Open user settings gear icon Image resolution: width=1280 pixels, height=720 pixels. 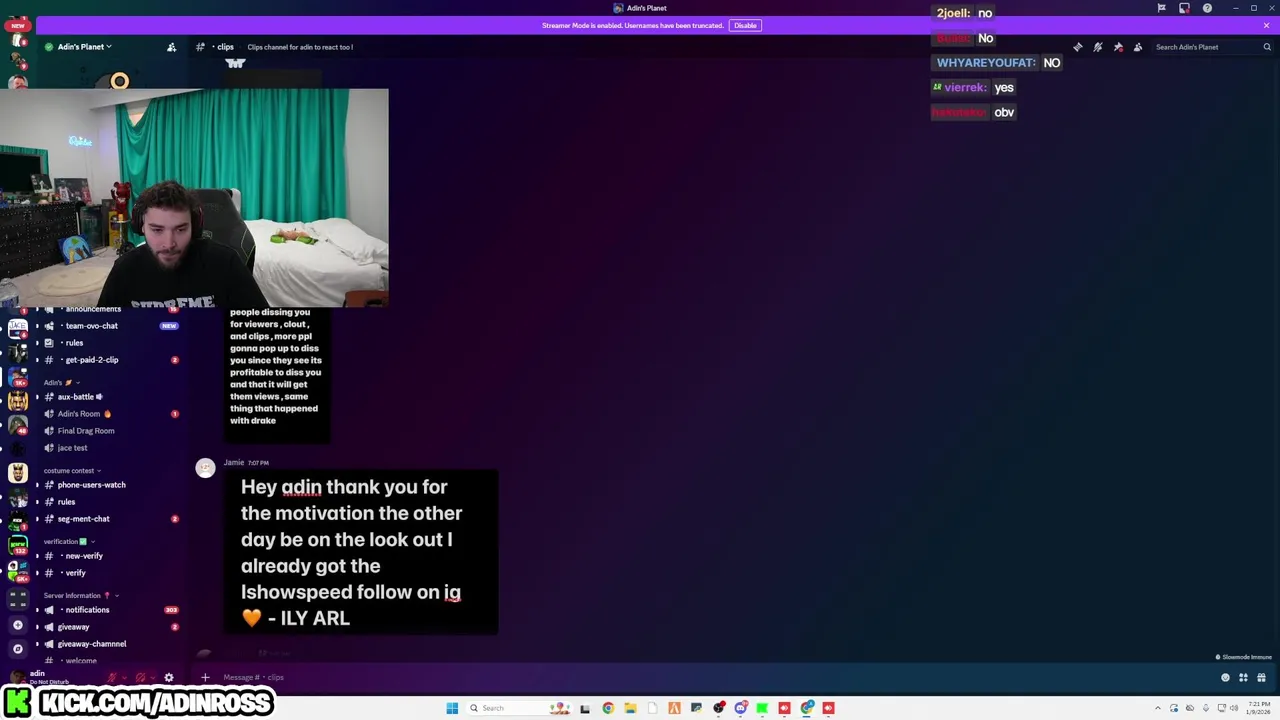pyautogui.click(x=169, y=677)
